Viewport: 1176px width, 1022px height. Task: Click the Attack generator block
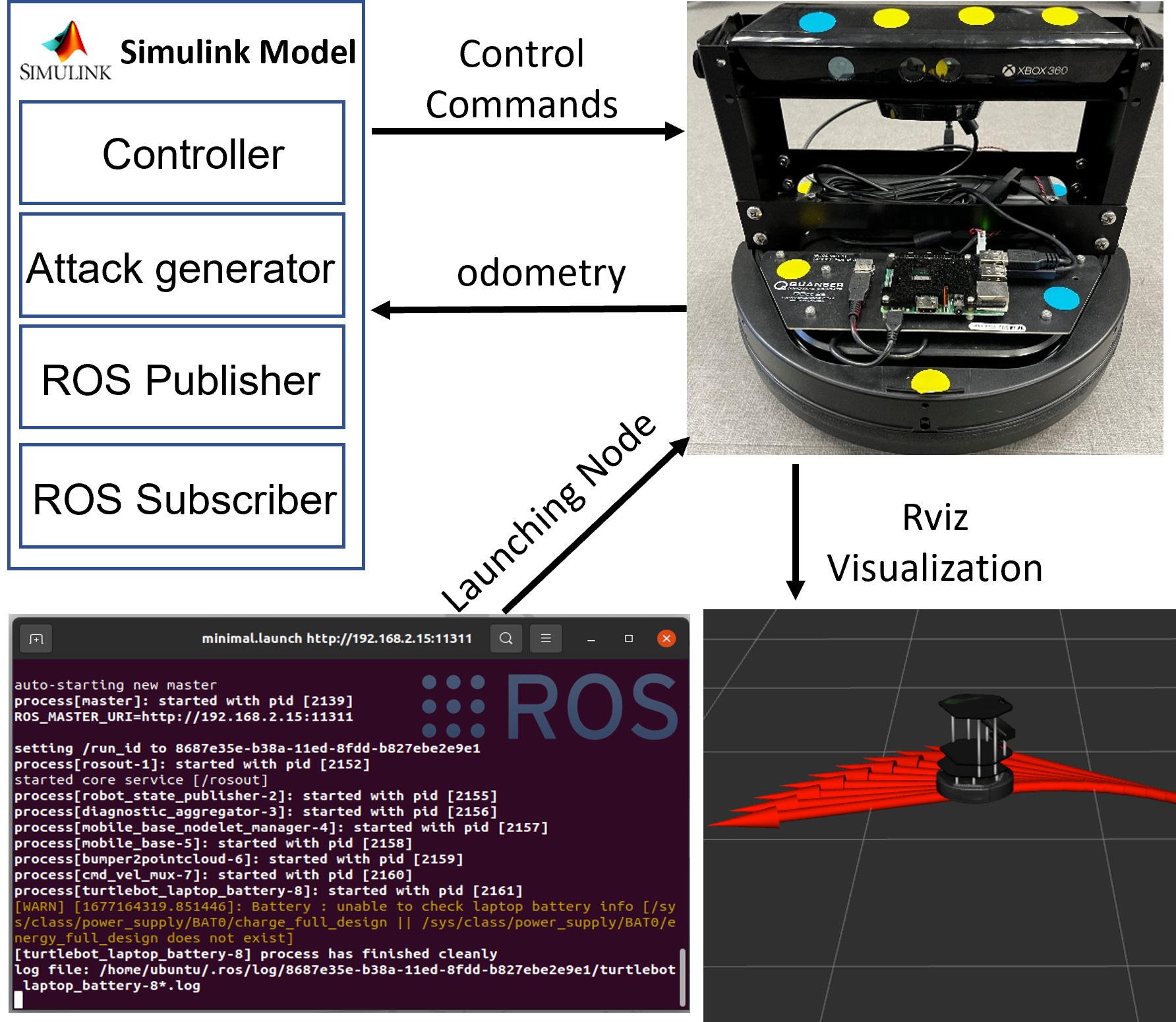click(183, 265)
